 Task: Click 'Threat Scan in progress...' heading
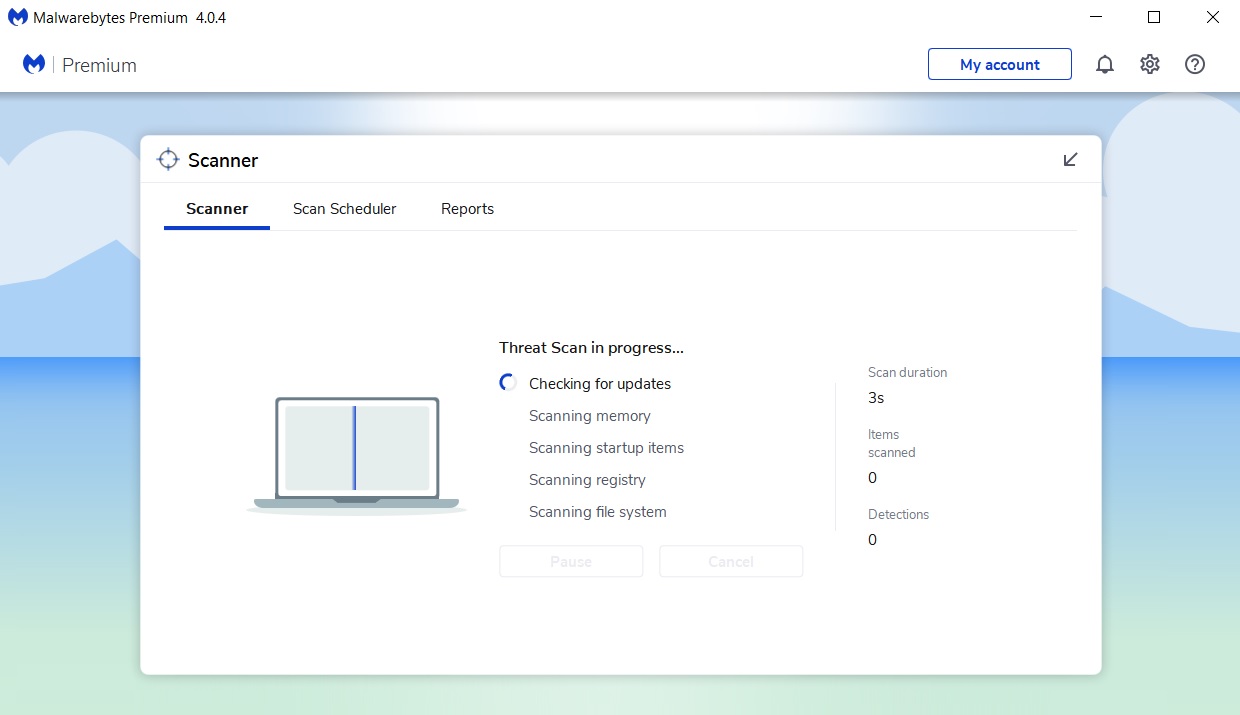tap(592, 348)
